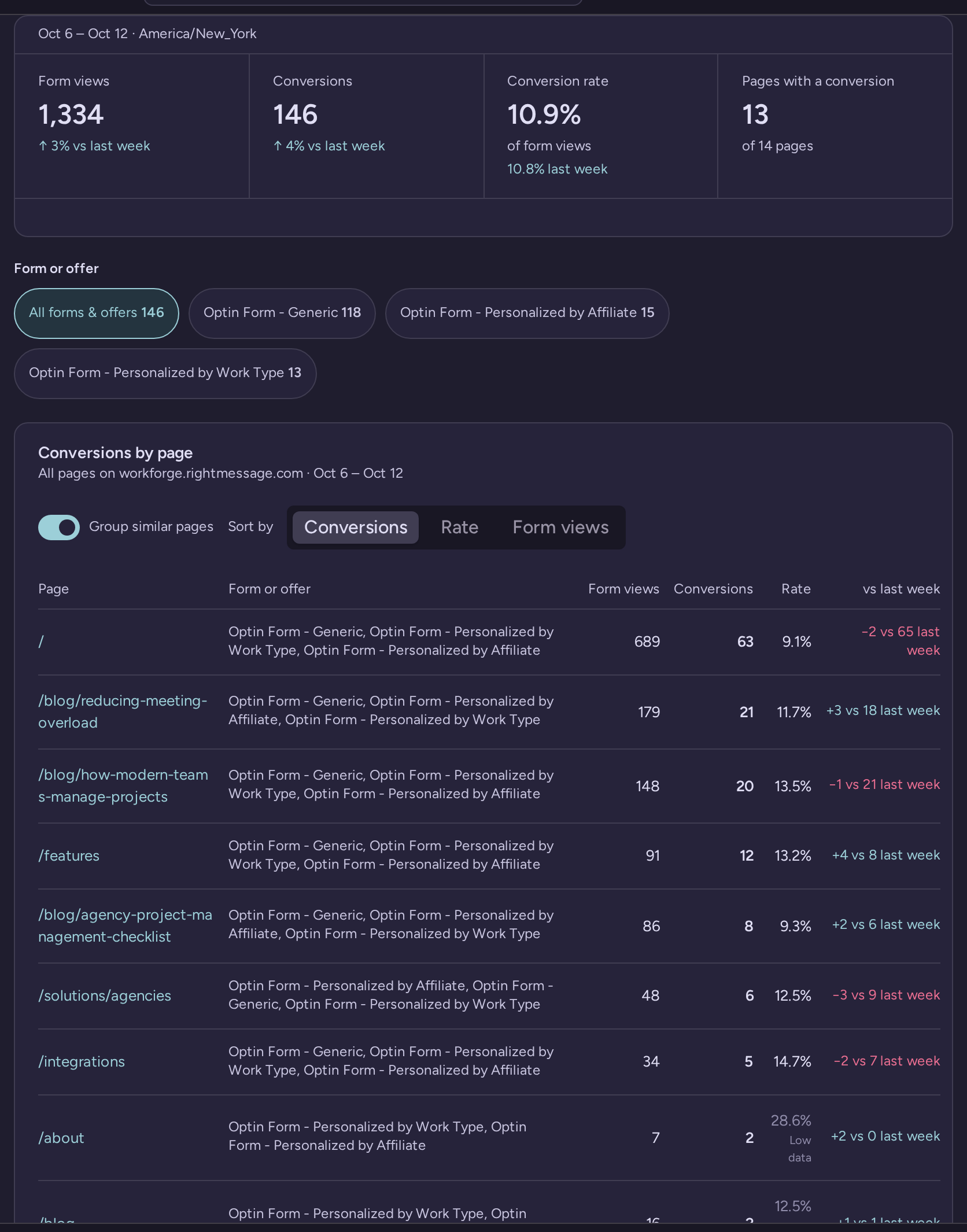Sort the table by Form views
The width and height of the screenshot is (967, 1232).
click(560, 527)
